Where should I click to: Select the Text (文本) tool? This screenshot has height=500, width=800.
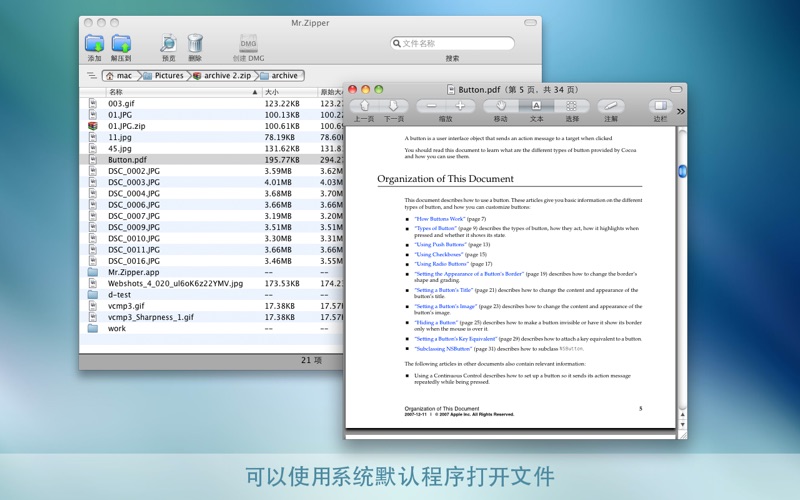[x=536, y=106]
